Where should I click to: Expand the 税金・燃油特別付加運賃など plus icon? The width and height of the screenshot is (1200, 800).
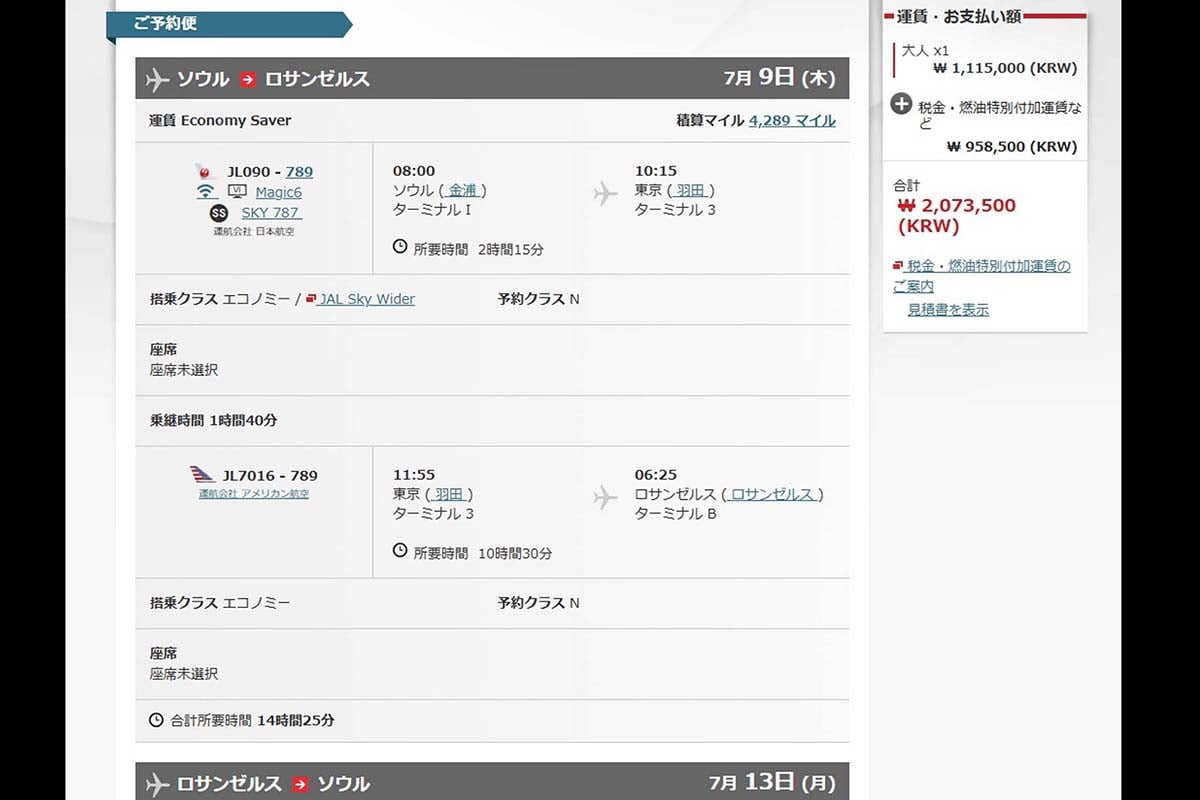tap(901, 104)
